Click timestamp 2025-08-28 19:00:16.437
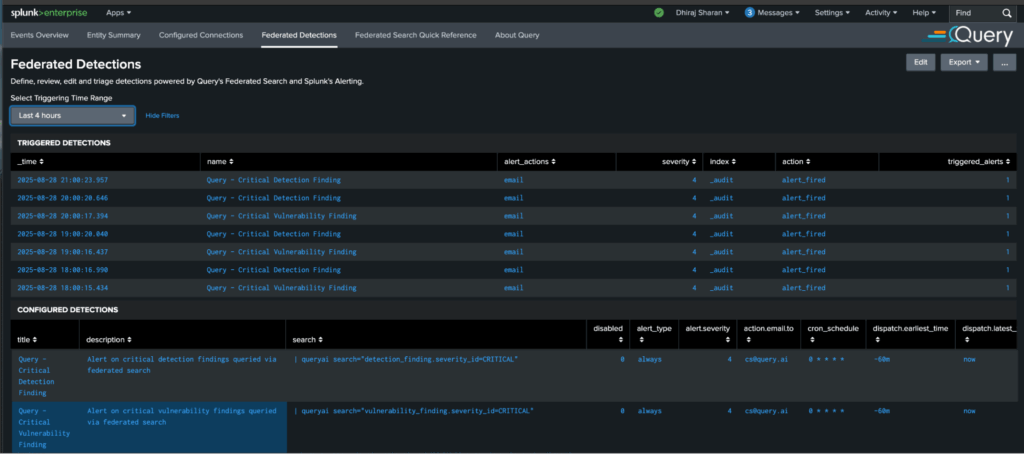This screenshot has width=1024, height=454. (x=63, y=251)
